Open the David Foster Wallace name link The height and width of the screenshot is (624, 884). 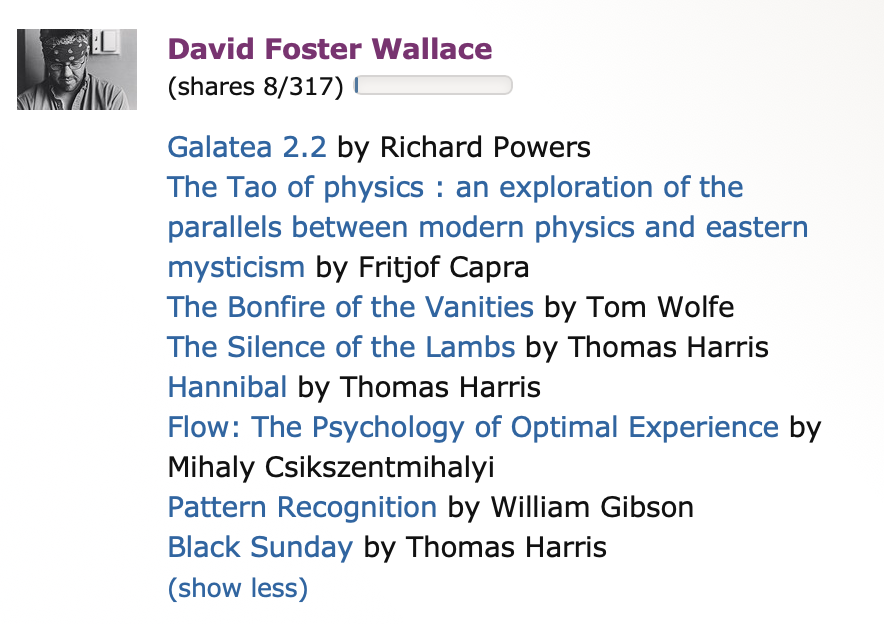(330, 49)
